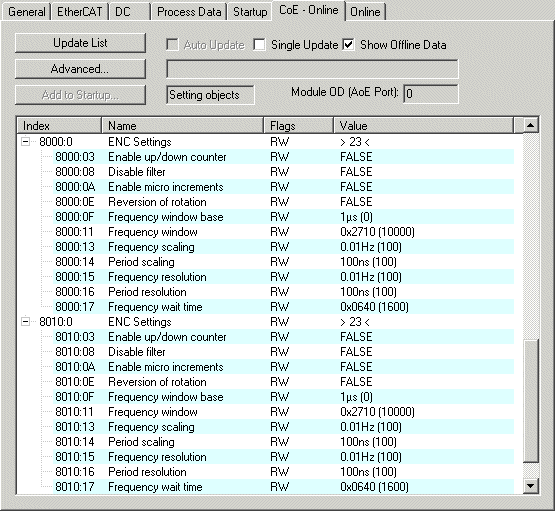Enable the Single Update checkbox
Viewport: 555px width, 511px height.
click(259, 45)
